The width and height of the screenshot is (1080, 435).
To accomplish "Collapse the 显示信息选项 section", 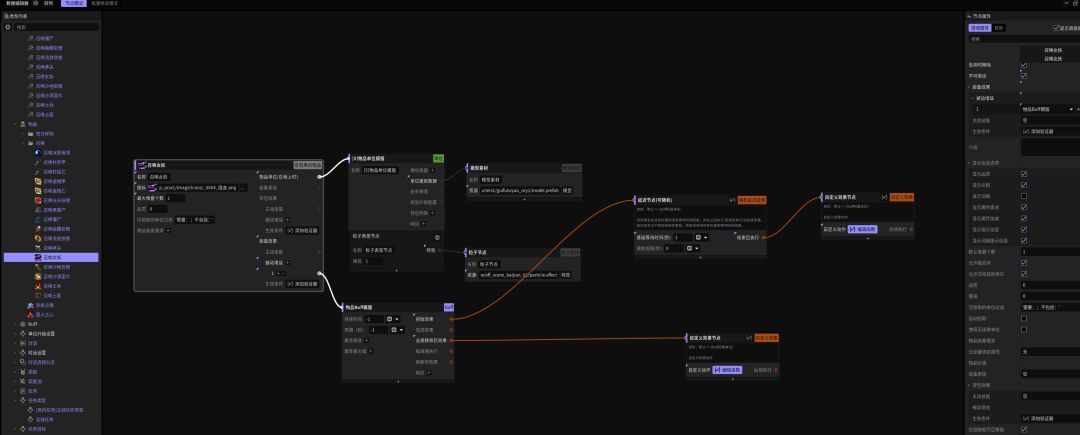I will 970,163.
